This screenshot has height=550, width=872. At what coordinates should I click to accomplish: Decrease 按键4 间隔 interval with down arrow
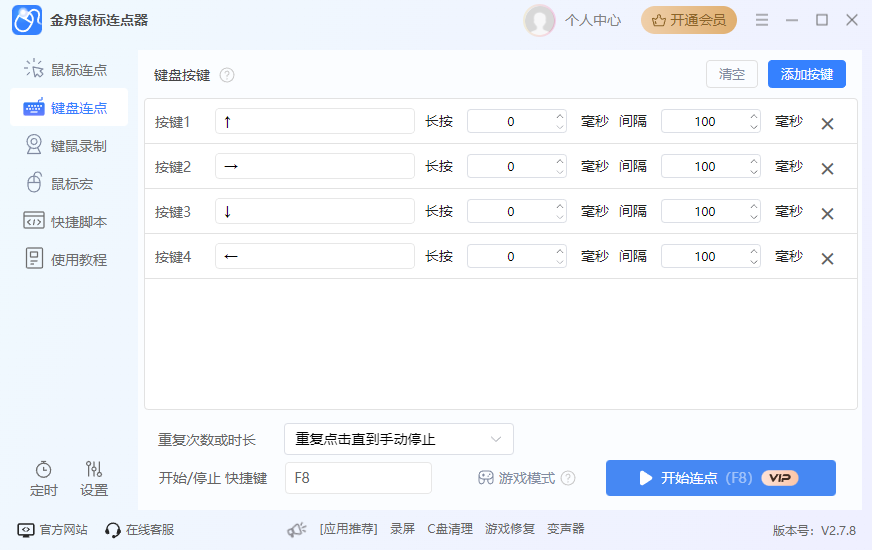(x=754, y=262)
